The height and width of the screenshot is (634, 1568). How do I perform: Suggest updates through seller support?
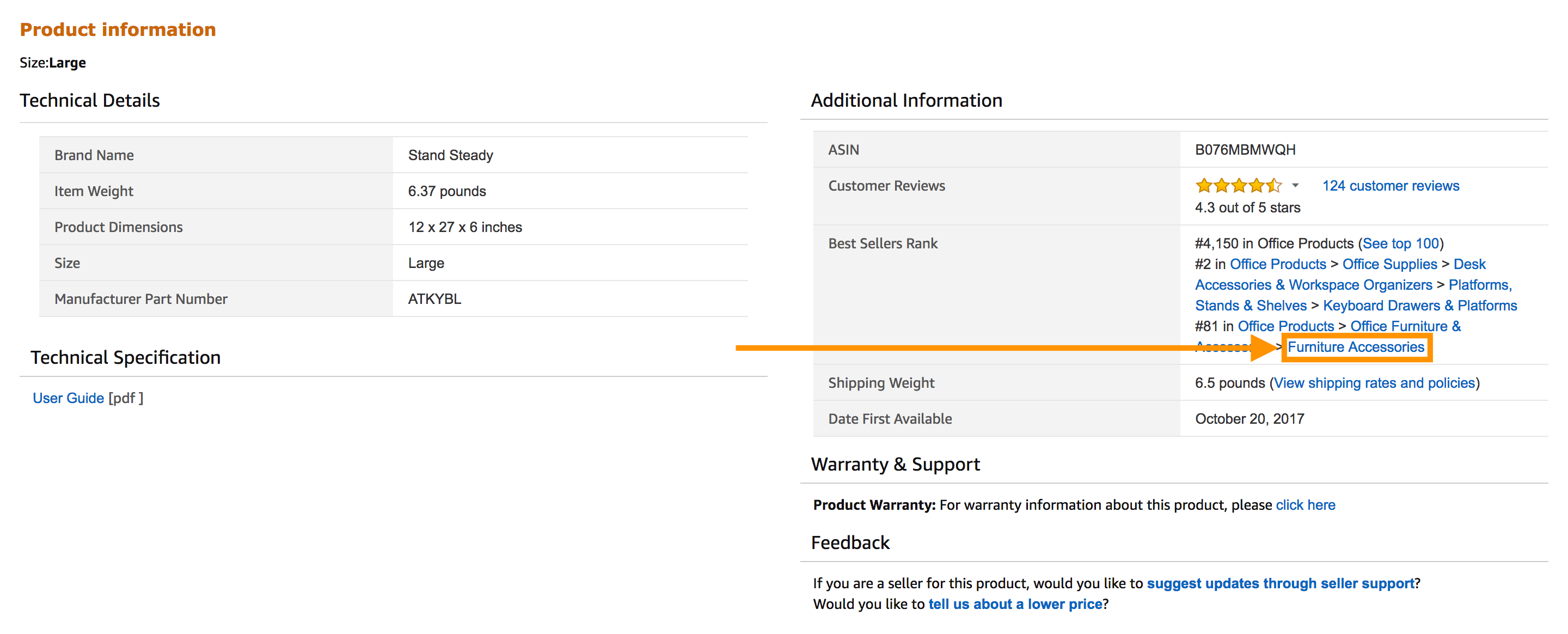coord(1280,583)
